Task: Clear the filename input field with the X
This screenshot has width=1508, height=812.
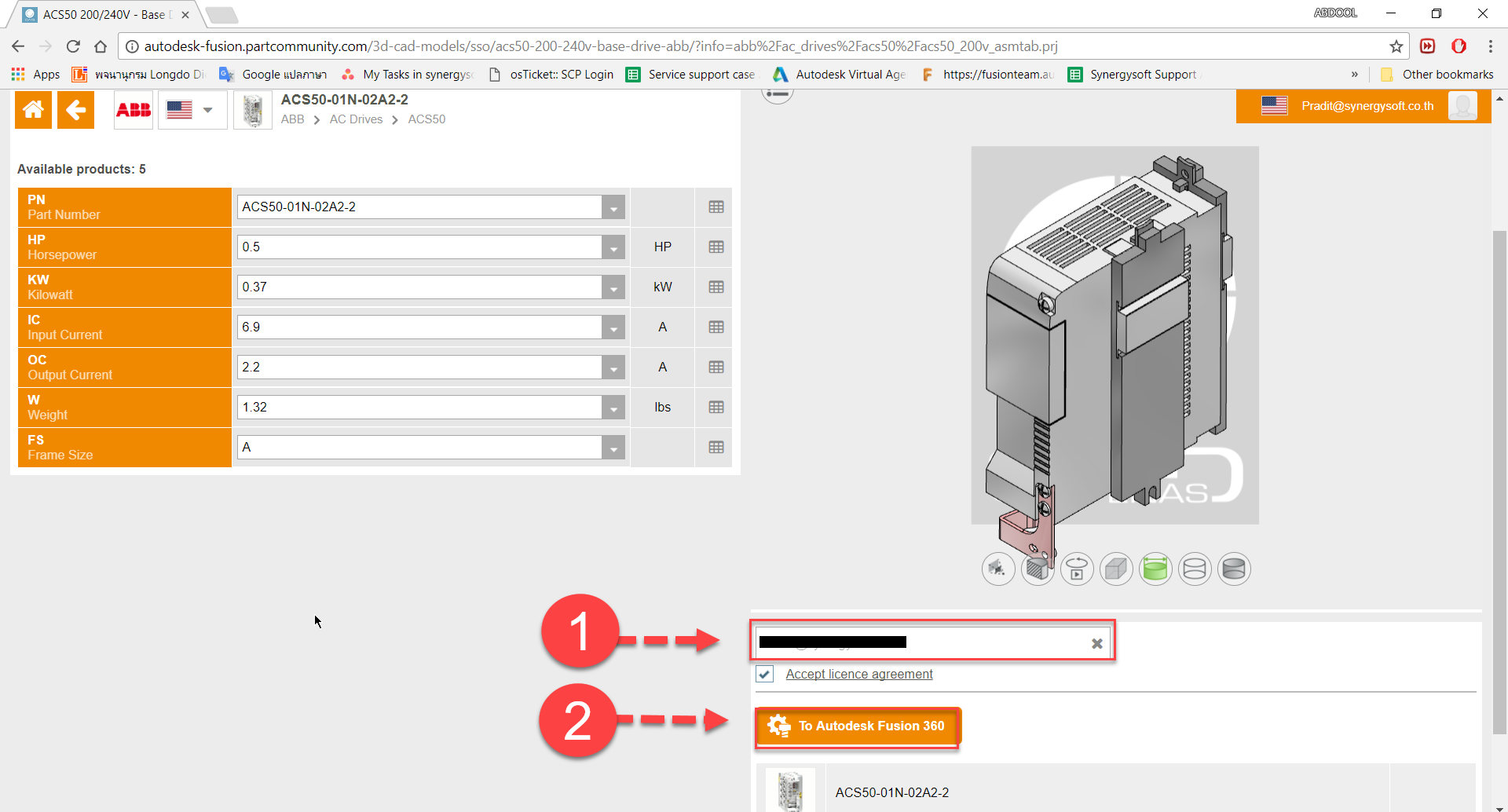Action: (x=1096, y=642)
